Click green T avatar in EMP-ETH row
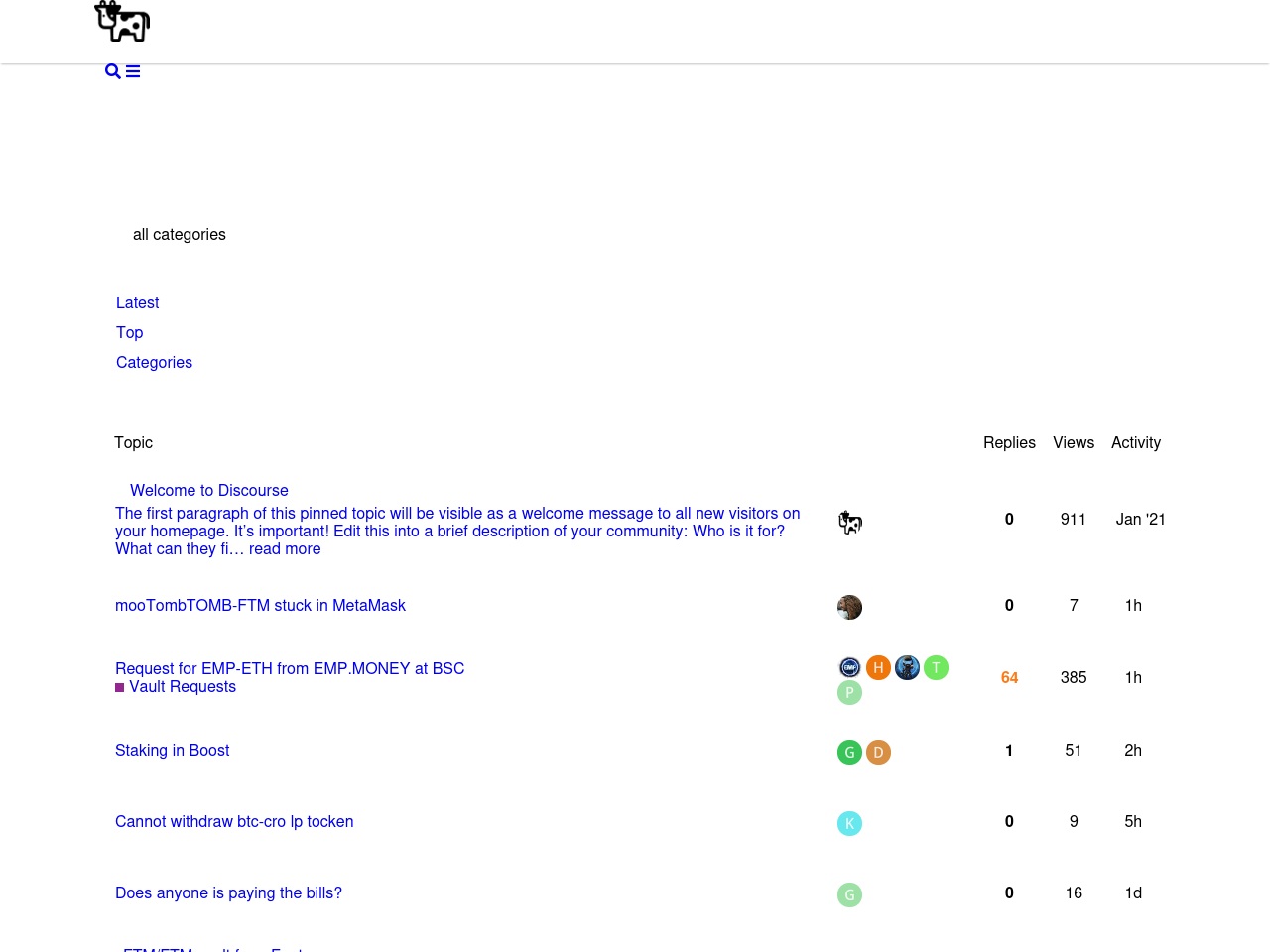This screenshot has height=952, width=1270. (936, 667)
